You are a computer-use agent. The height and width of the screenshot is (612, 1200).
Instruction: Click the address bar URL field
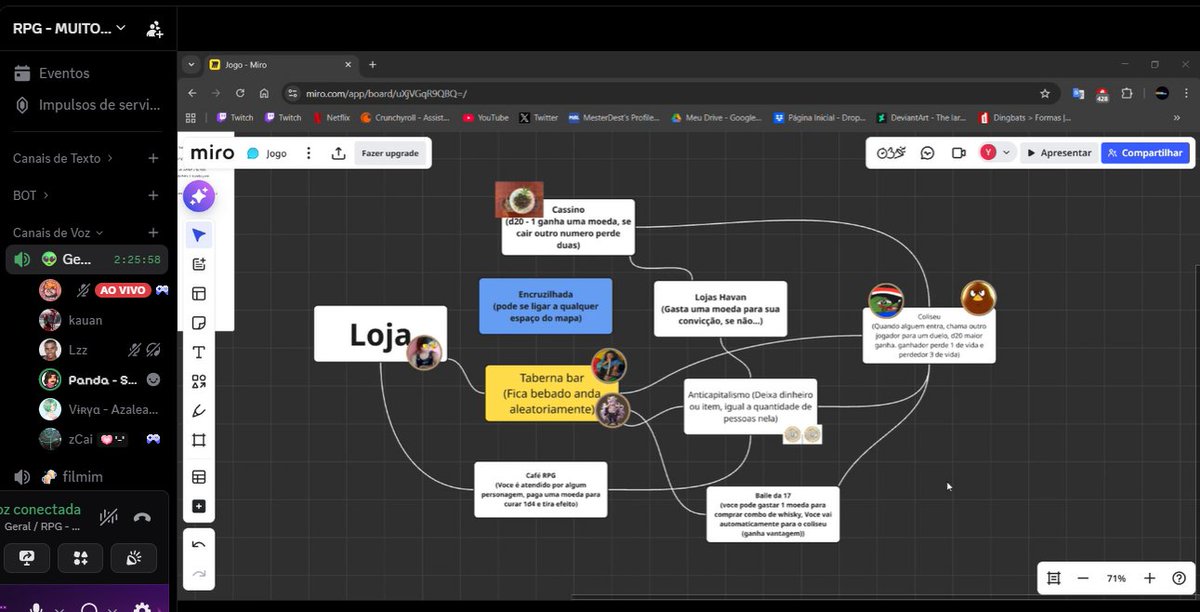[x=660, y=93]
